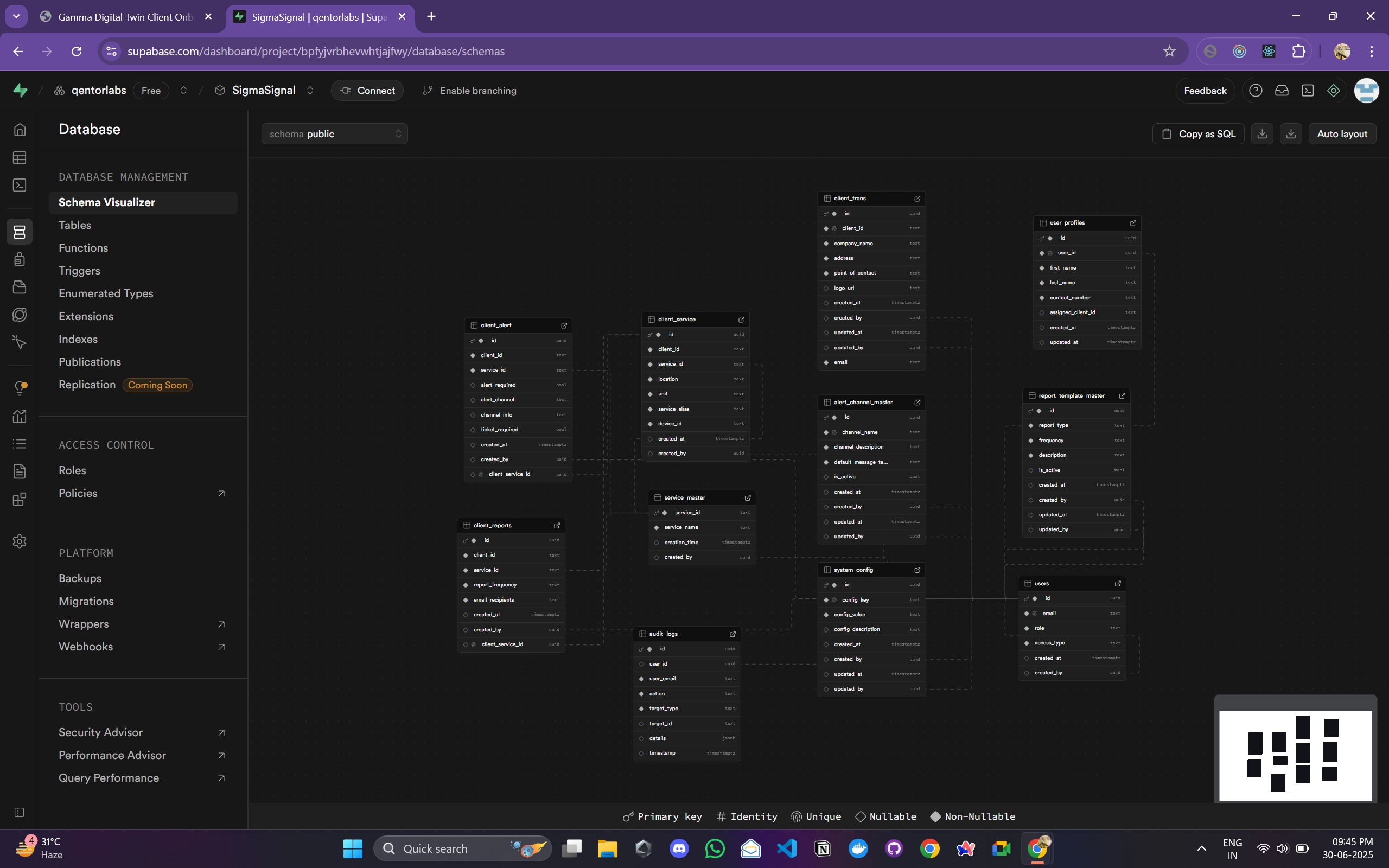Expand the schema public dropdown
Screen dimensions: 1389x868
click(335, 134)
